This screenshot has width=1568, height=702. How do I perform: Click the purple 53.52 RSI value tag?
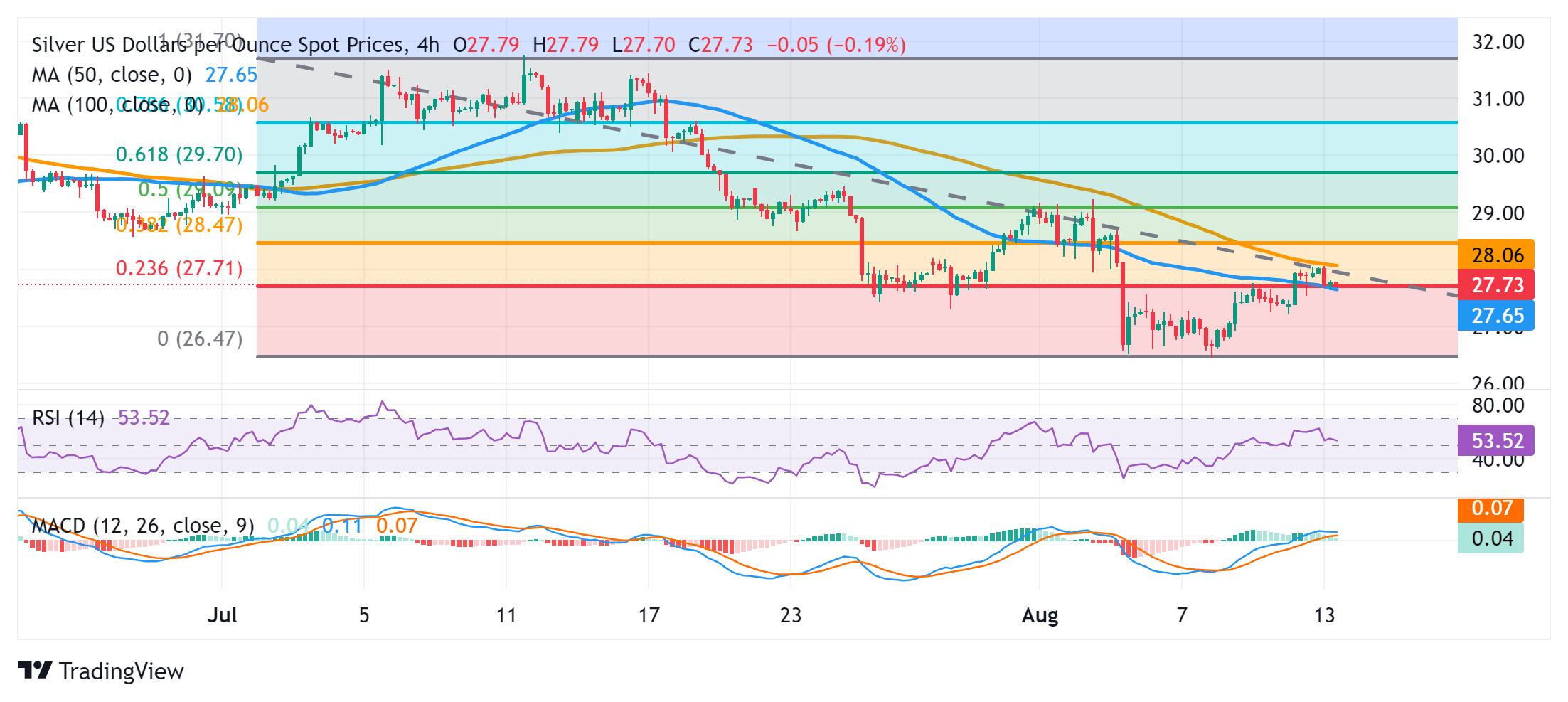(x=1496, y=441)
